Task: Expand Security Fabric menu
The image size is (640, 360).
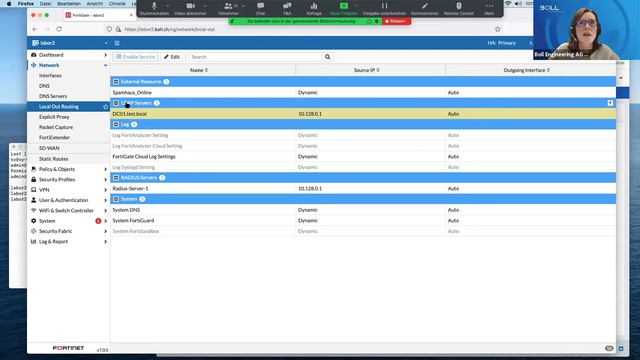Action: (69, 231)
